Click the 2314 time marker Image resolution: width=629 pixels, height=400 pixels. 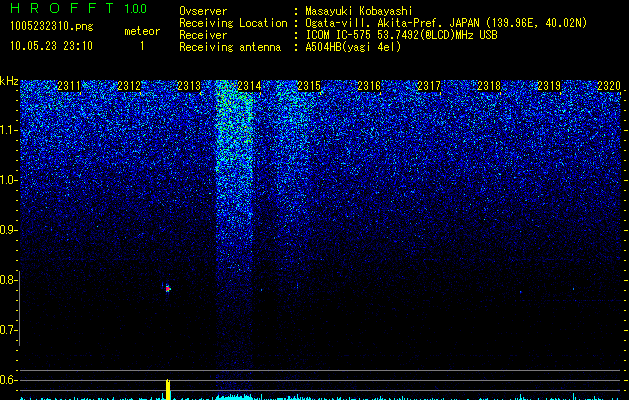[x=249, y=86]
